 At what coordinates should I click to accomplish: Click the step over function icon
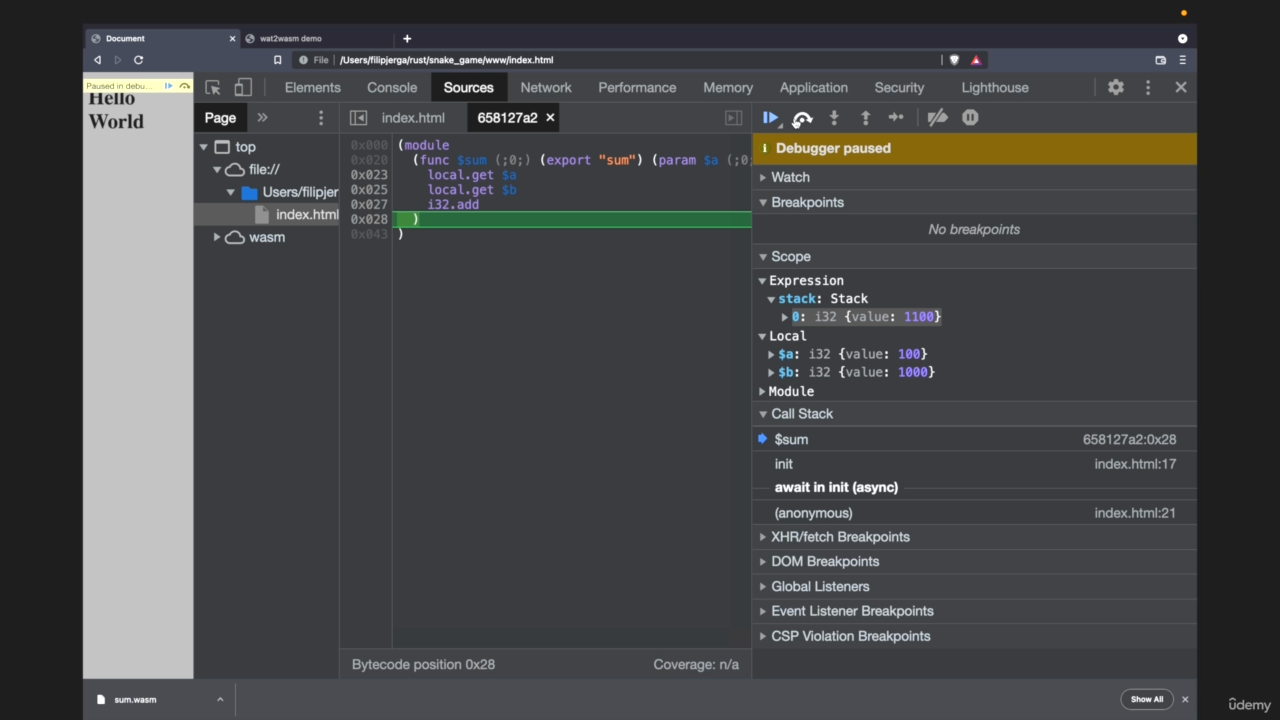(x=802, y=118)
